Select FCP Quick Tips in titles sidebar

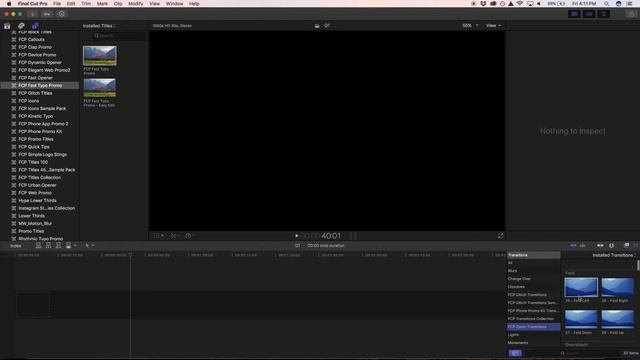[34, 147]
